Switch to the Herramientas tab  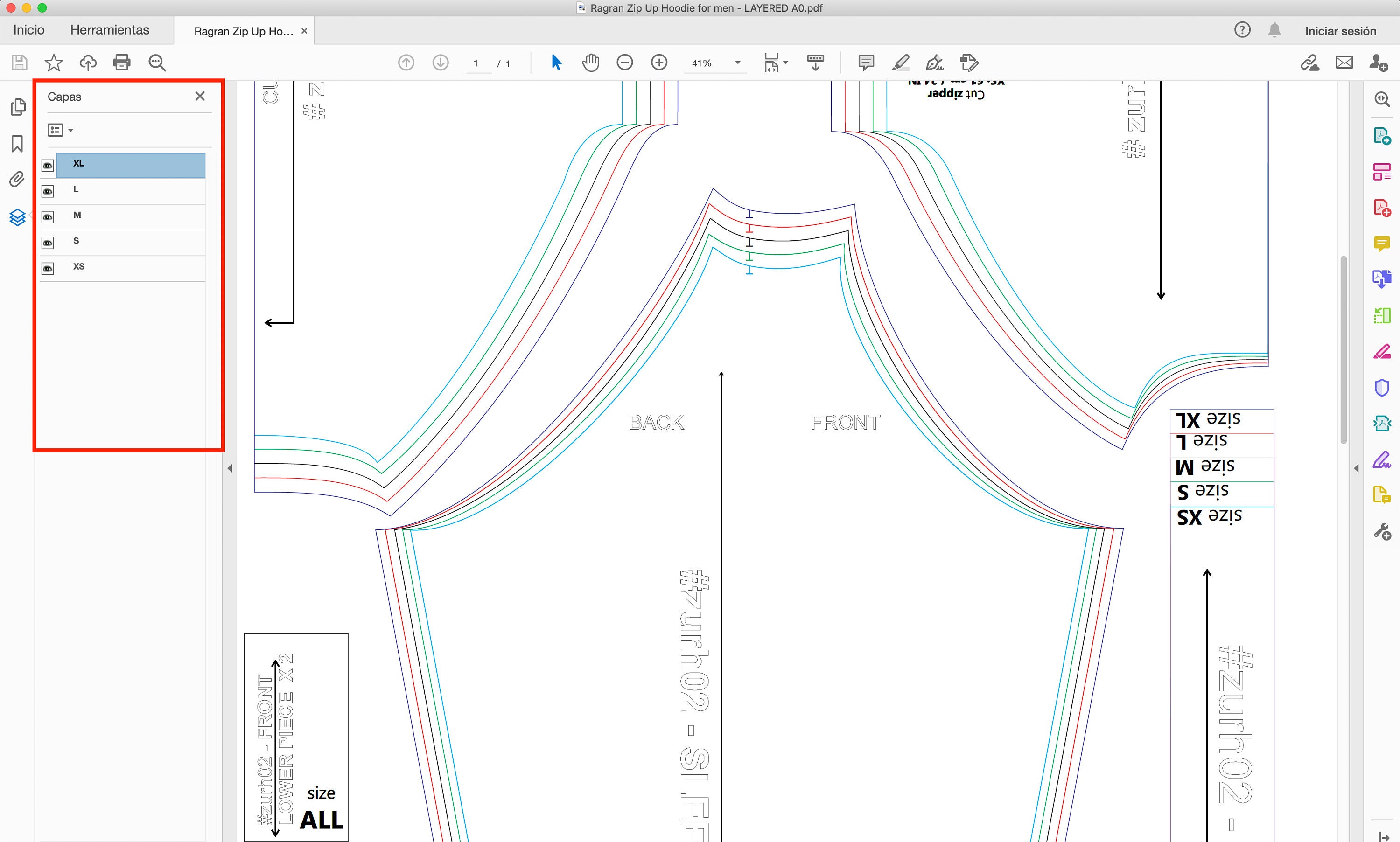click(x=110, y=30)
